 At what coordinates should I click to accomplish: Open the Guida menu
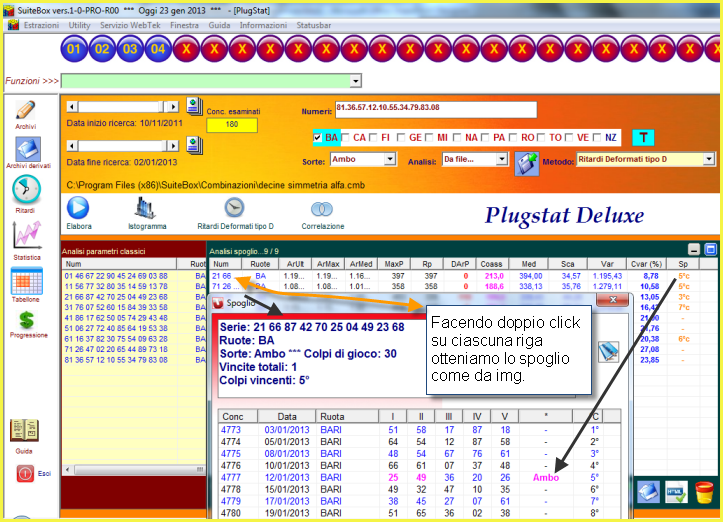(x=219, y=25)
